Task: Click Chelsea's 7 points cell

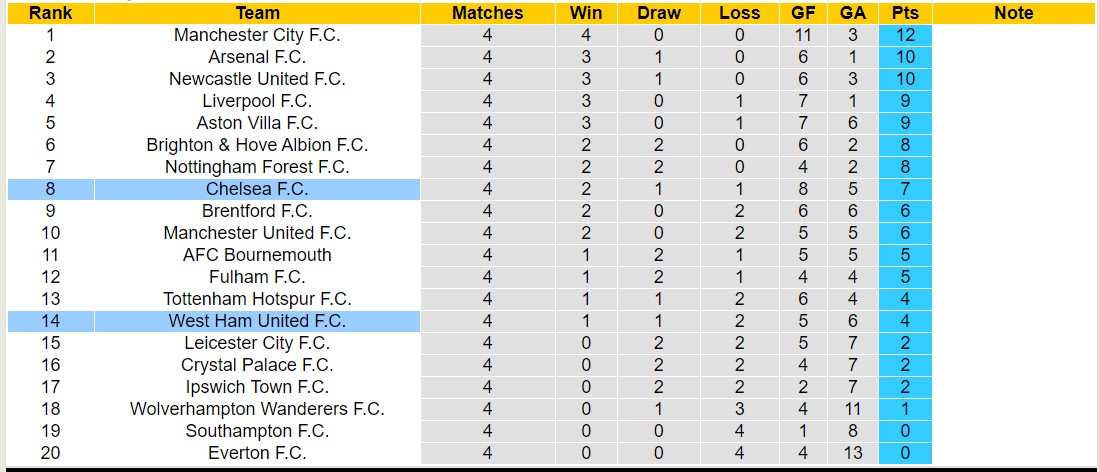Action: 906,189
